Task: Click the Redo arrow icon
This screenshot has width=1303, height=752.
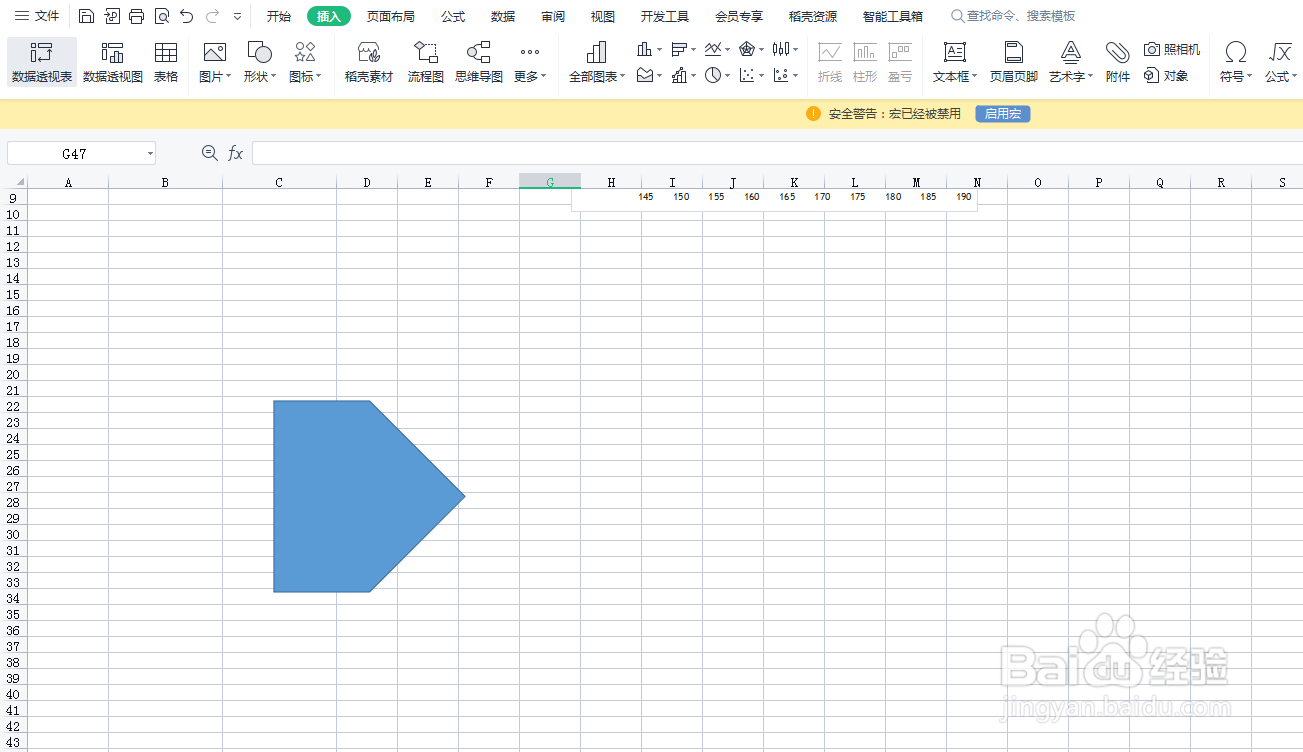Action: pos(212,16)
